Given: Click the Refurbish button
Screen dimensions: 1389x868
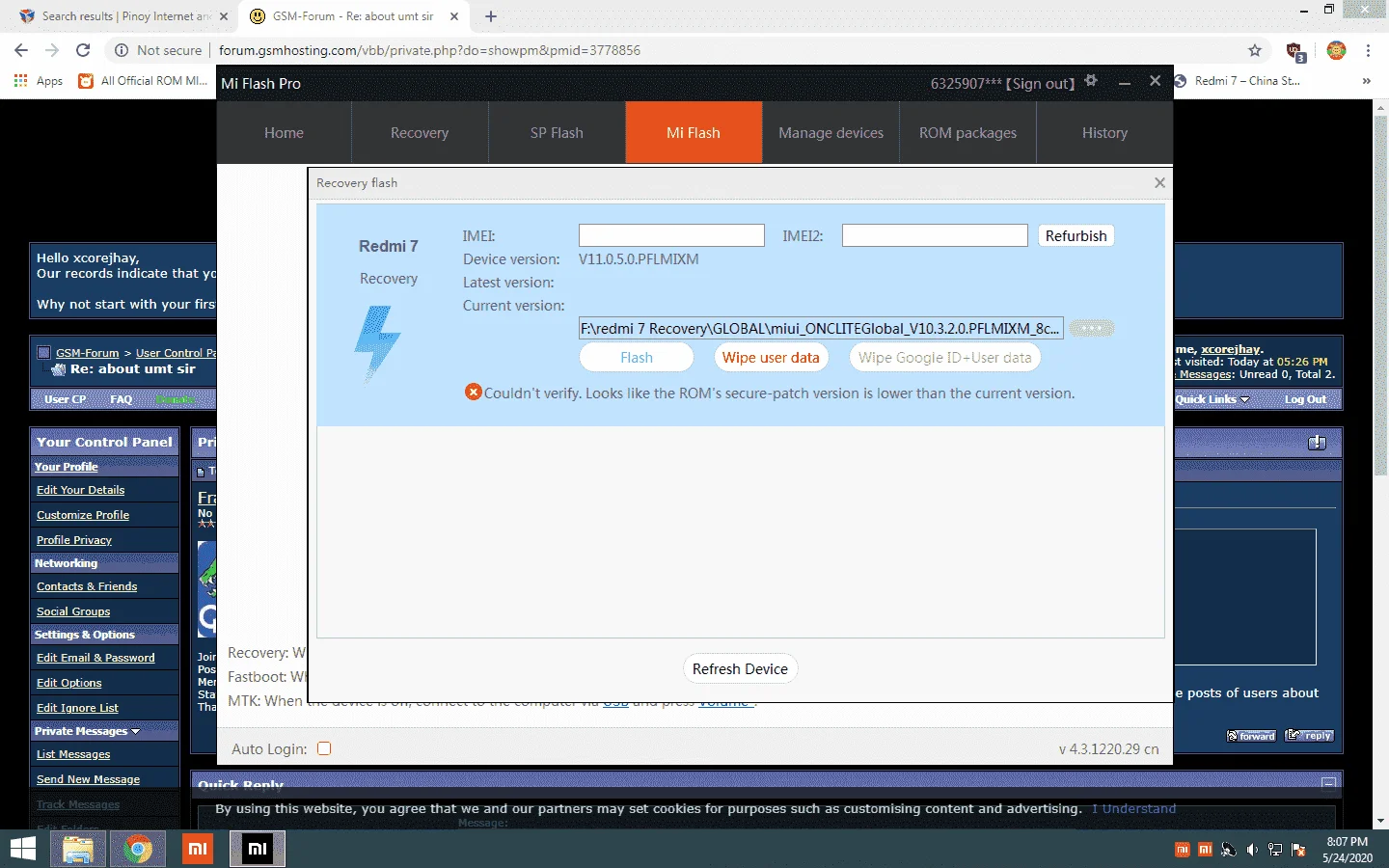Looking at the screenshot, I should [x=1076, y=235].
